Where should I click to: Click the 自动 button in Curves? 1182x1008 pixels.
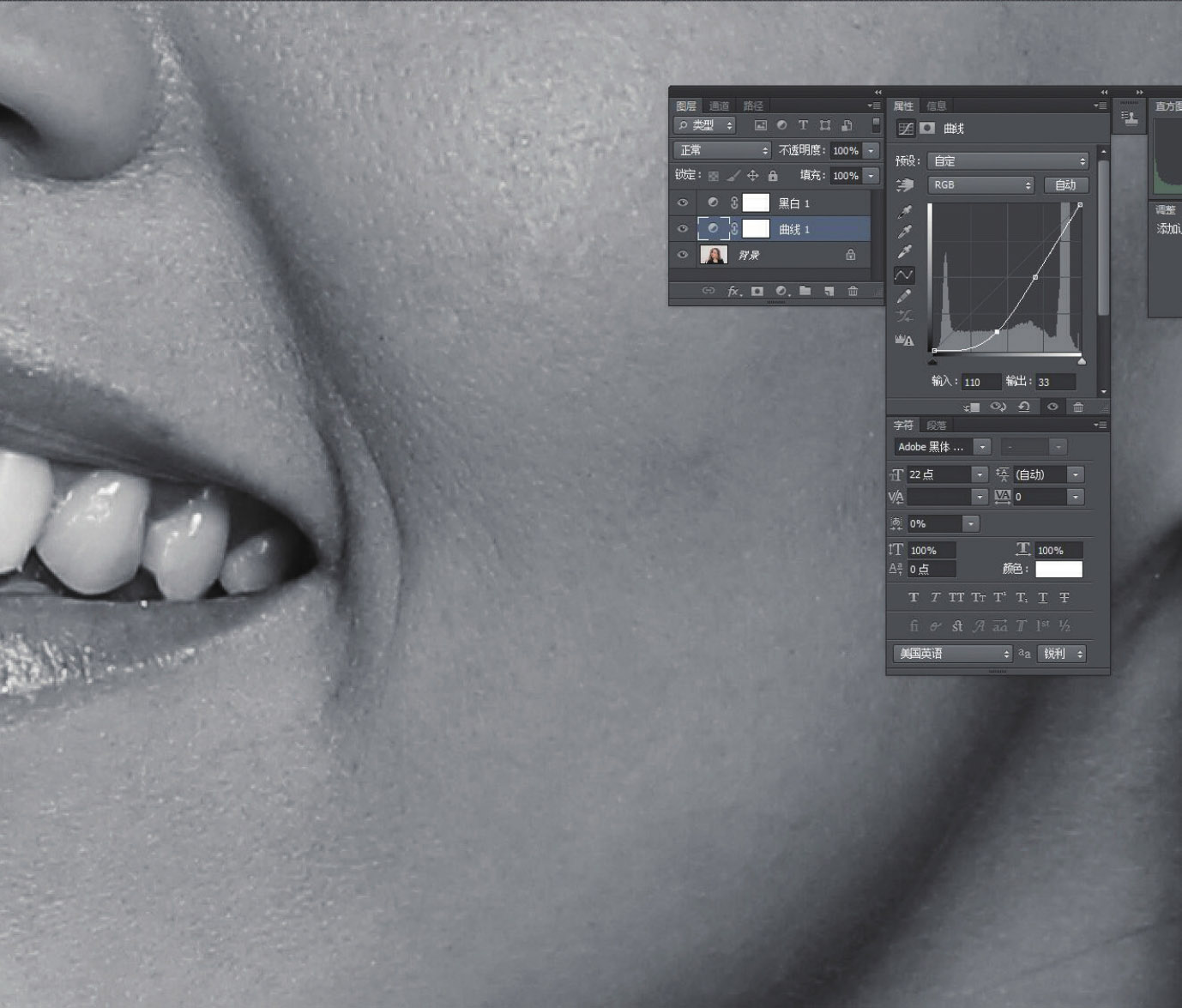click(x=1065, y=185)
